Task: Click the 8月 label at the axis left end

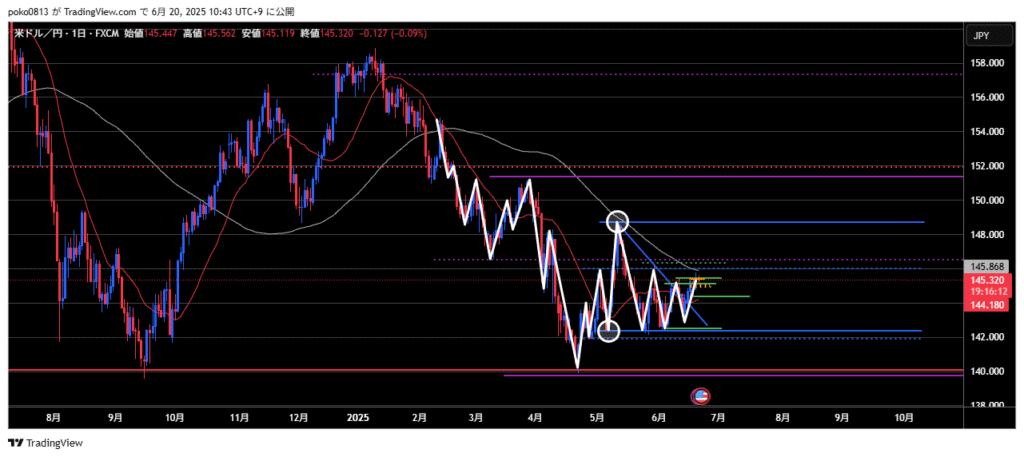Action: tap(53, 417)
